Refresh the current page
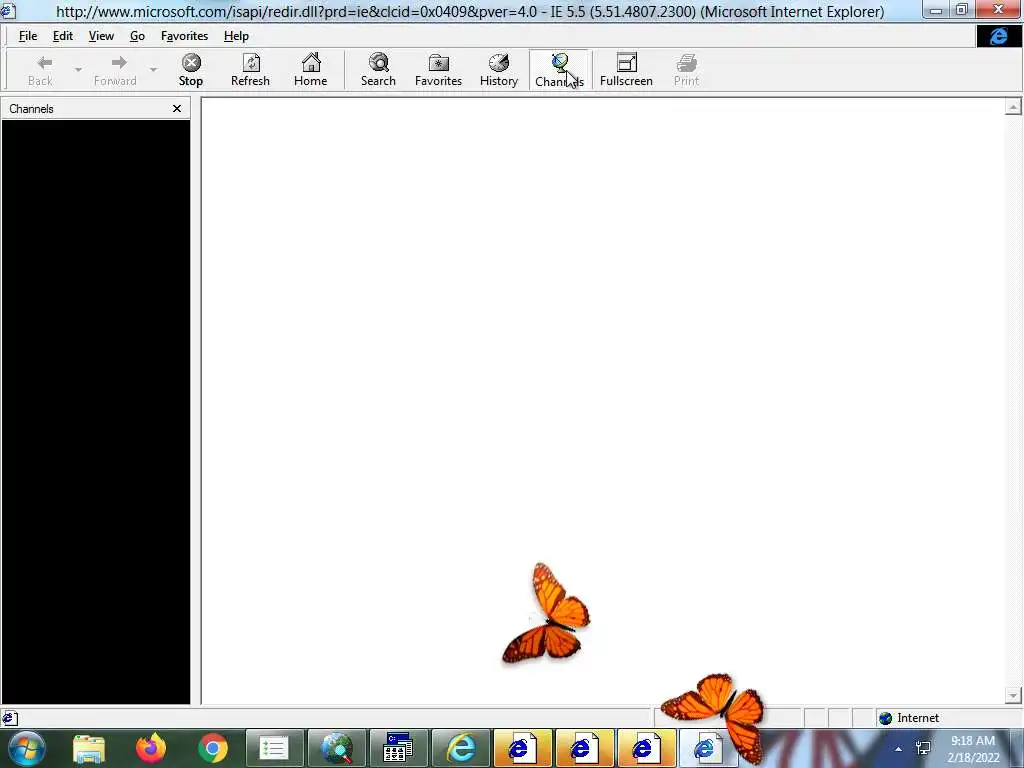 click(250, 70)
